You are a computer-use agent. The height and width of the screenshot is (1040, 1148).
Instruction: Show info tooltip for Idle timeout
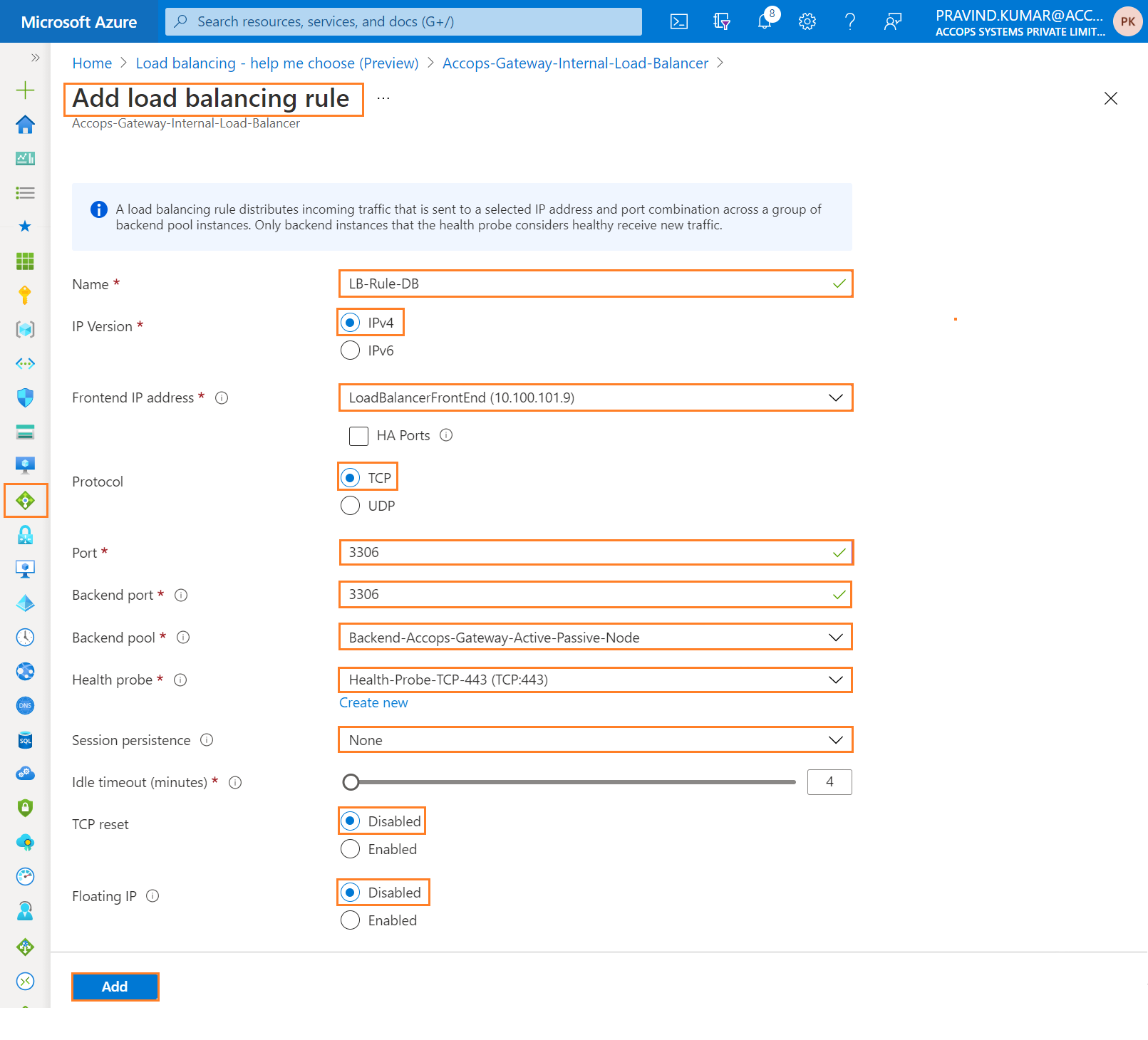pos(235,782)
